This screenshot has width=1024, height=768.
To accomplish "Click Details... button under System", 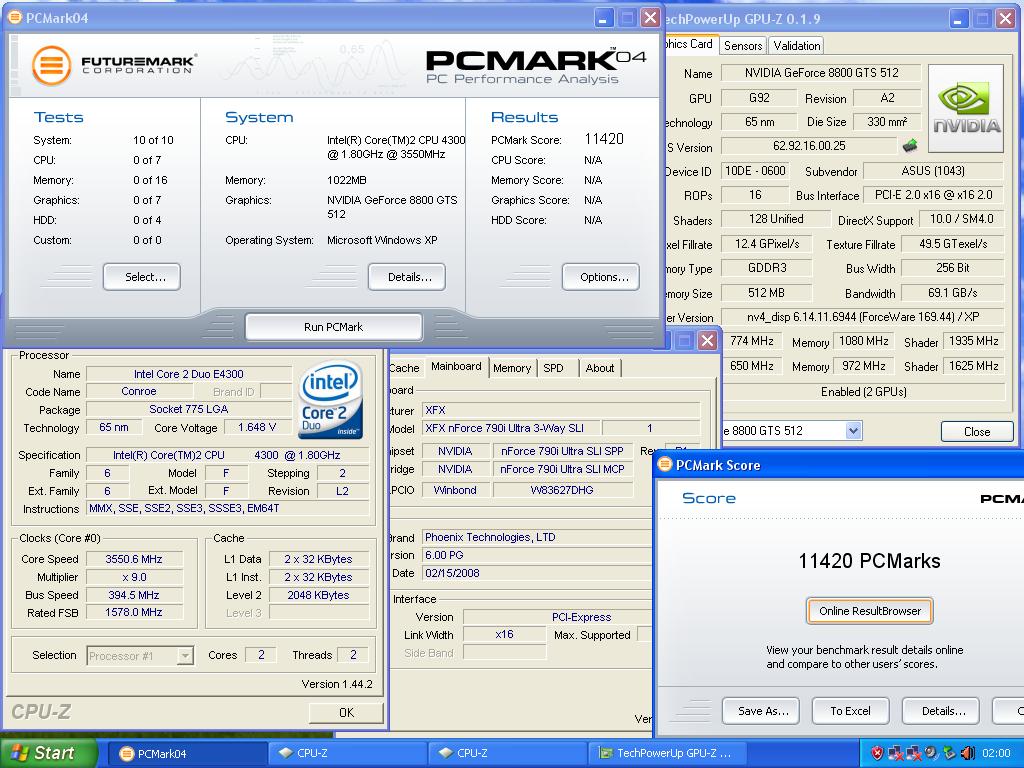I will point(407,277).
